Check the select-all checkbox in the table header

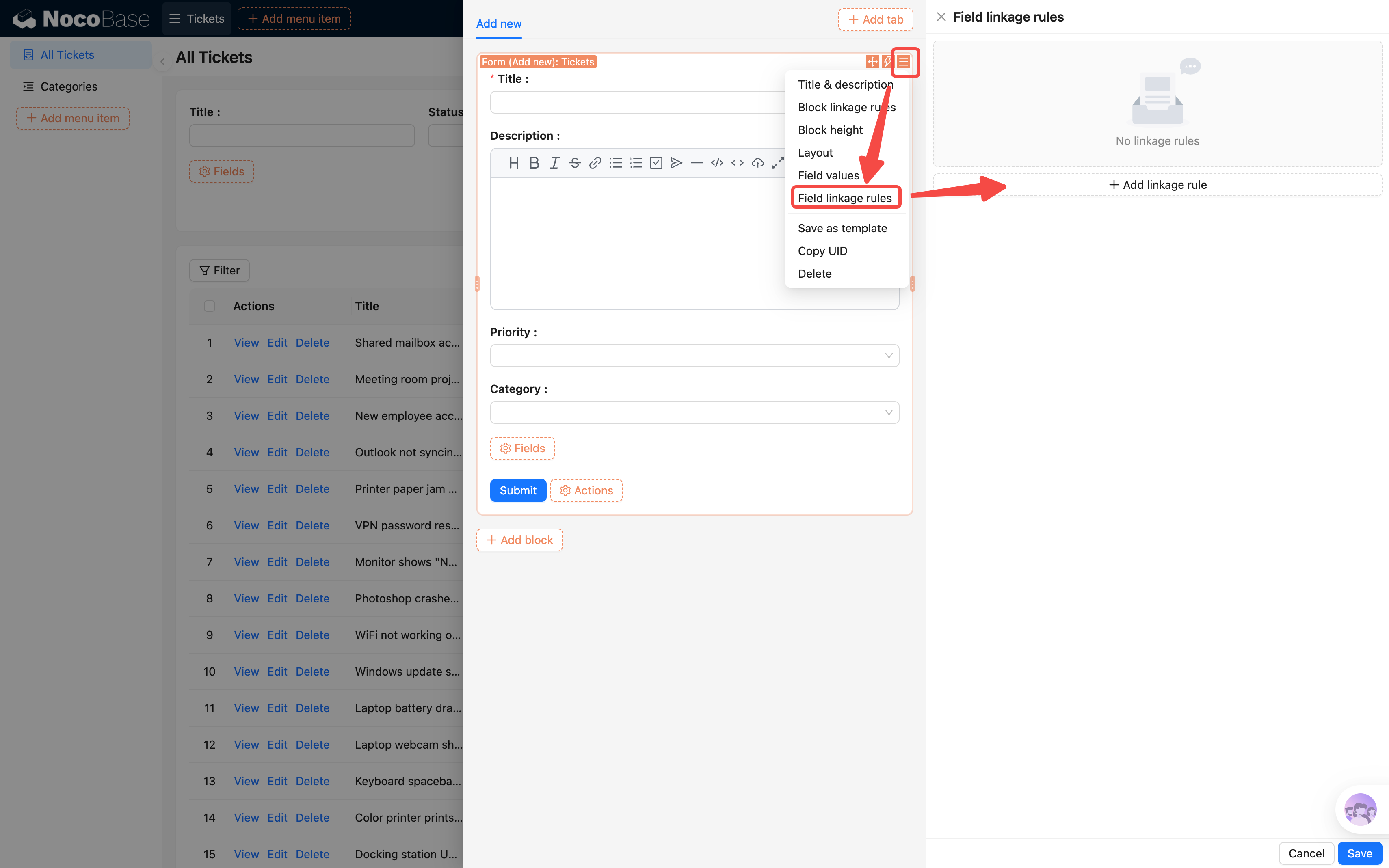(210, 306)
